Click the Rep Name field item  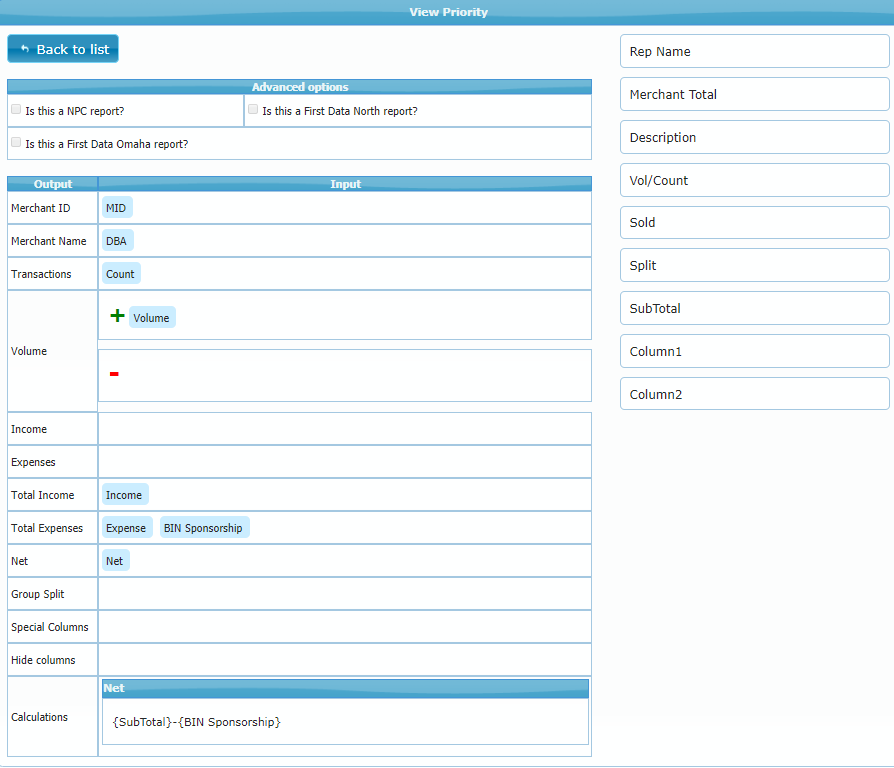(x=754, y=52)
